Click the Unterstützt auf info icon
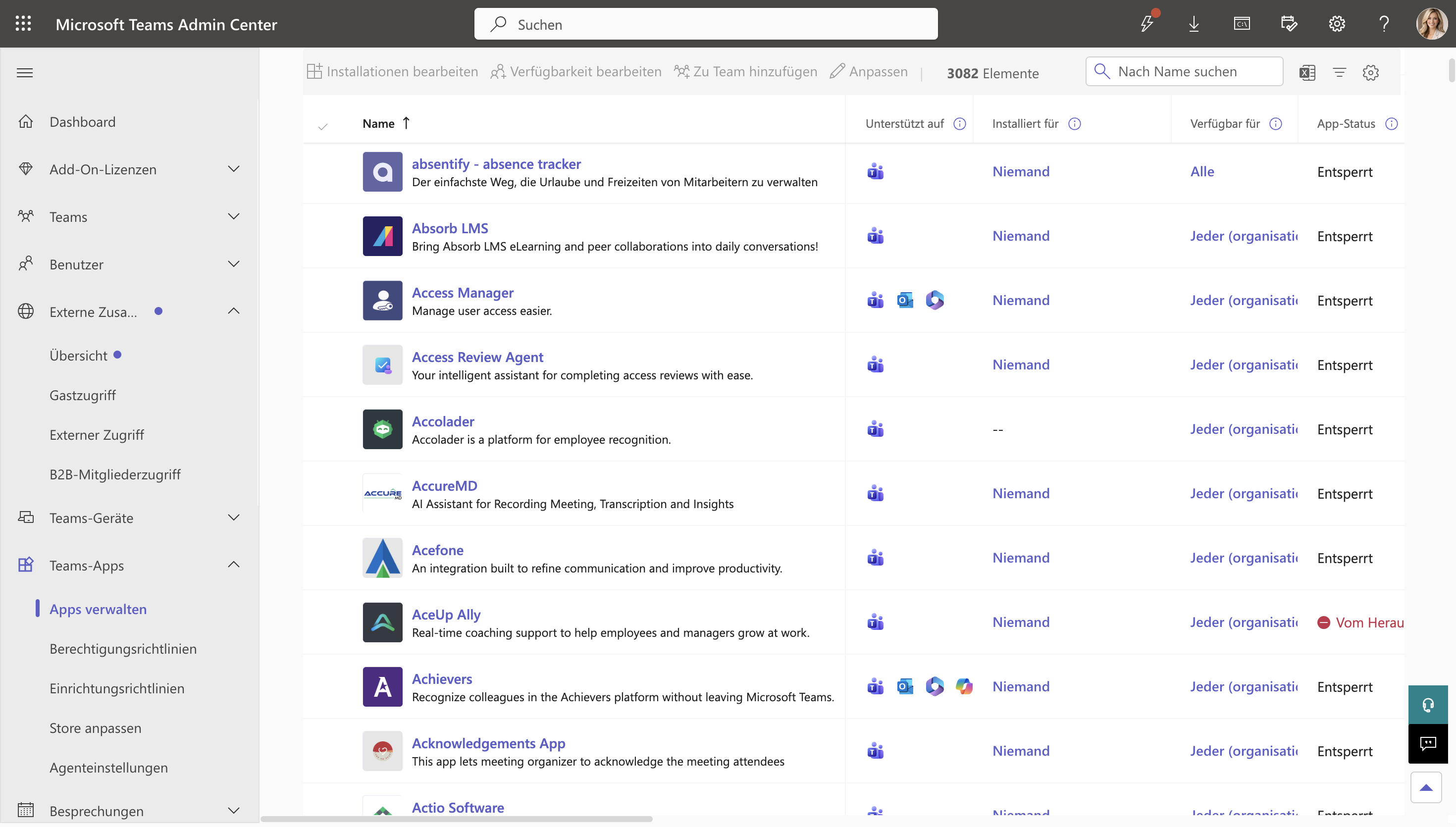This screenshot has height=827, width=1456. coord(959,124)
